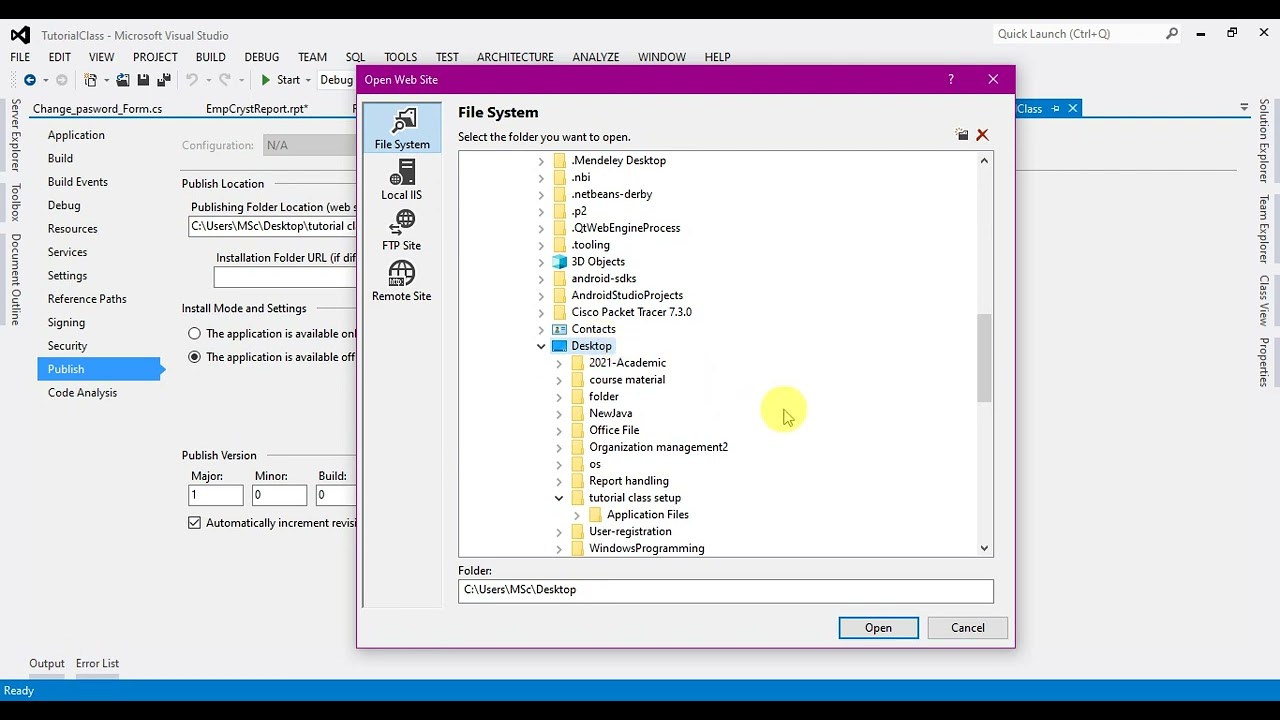
Task: Open the Server Explorer side tab
Action: coord(15,135)
